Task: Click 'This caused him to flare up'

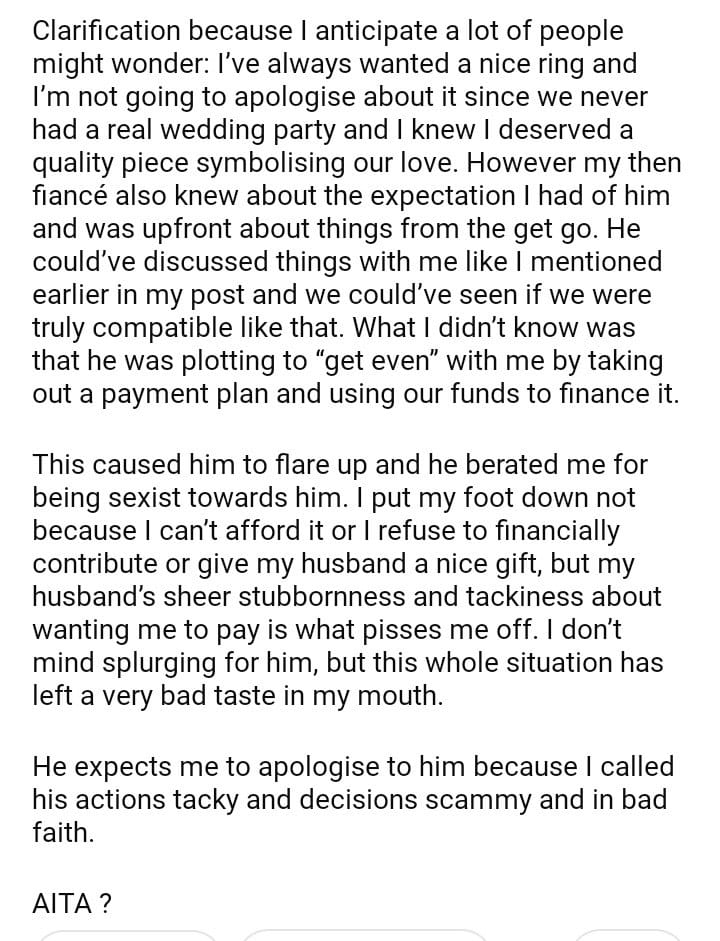Action: (x=199, y=465)
